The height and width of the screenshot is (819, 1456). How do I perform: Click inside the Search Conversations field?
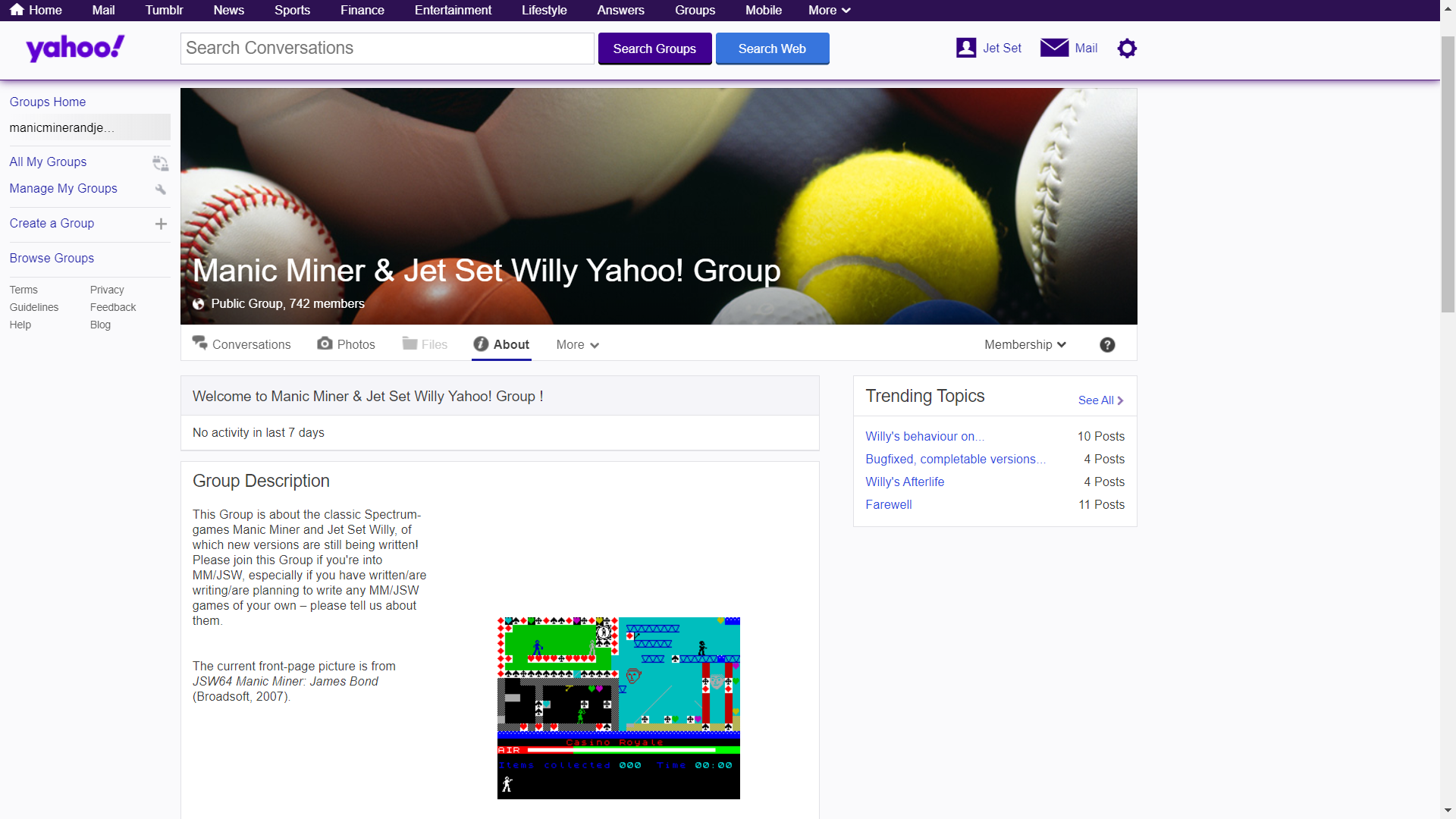(387, 48)
